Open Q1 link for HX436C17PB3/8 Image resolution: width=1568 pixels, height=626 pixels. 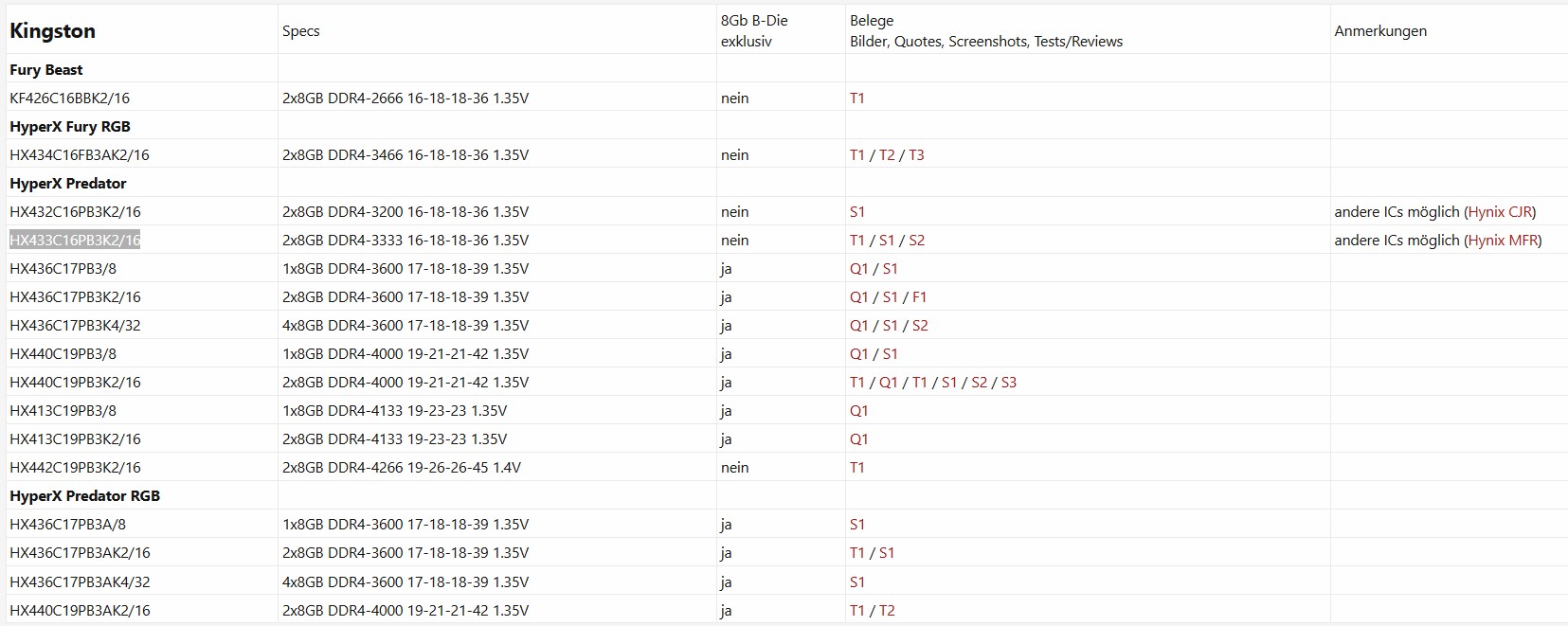[858, 269]
